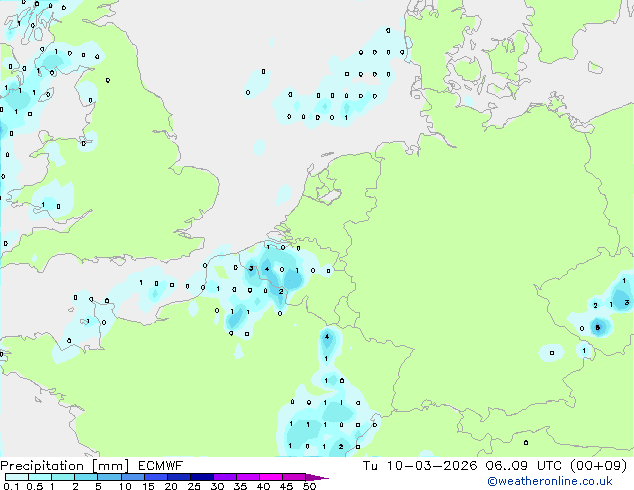
Task: Click legend label '0.5'
Action: coord(35,486)
